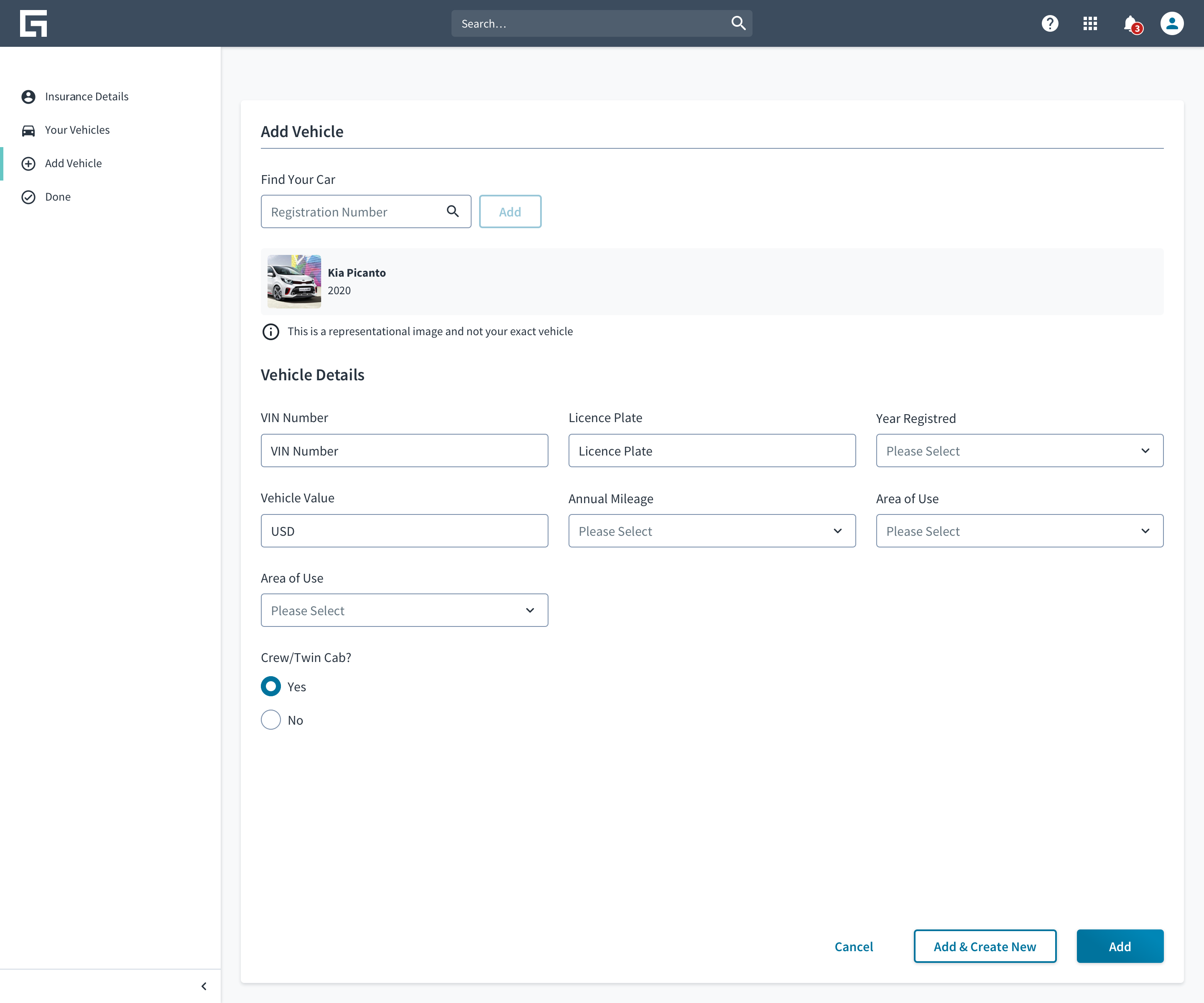
Task: Click magnifier icon in Registration Number field
Action: coord(453,211)
